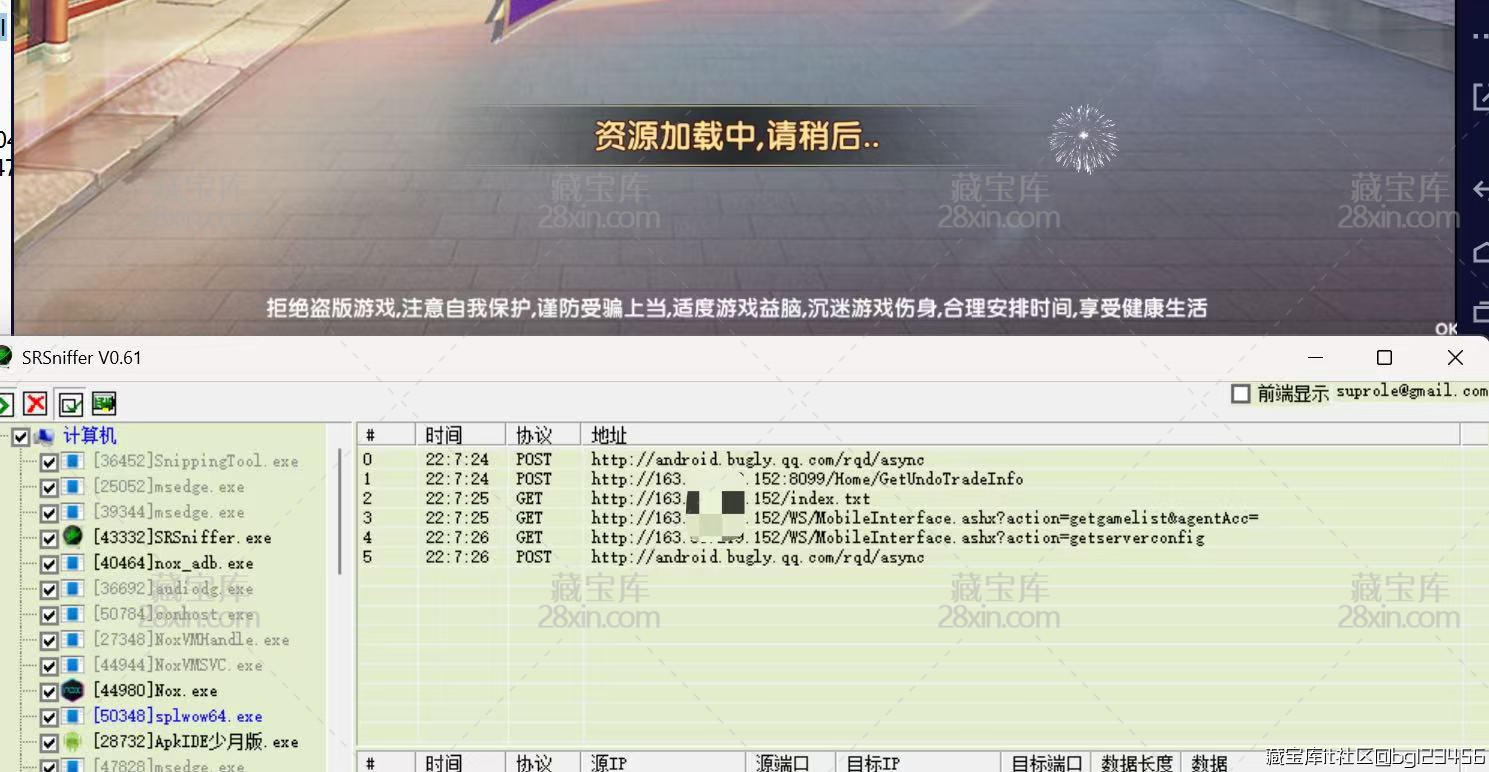Select the action=getgamelist request URL
Image resolution: width=1489 pixels, height=772 pixels.
pyautogui.click(x=924, y=518)
